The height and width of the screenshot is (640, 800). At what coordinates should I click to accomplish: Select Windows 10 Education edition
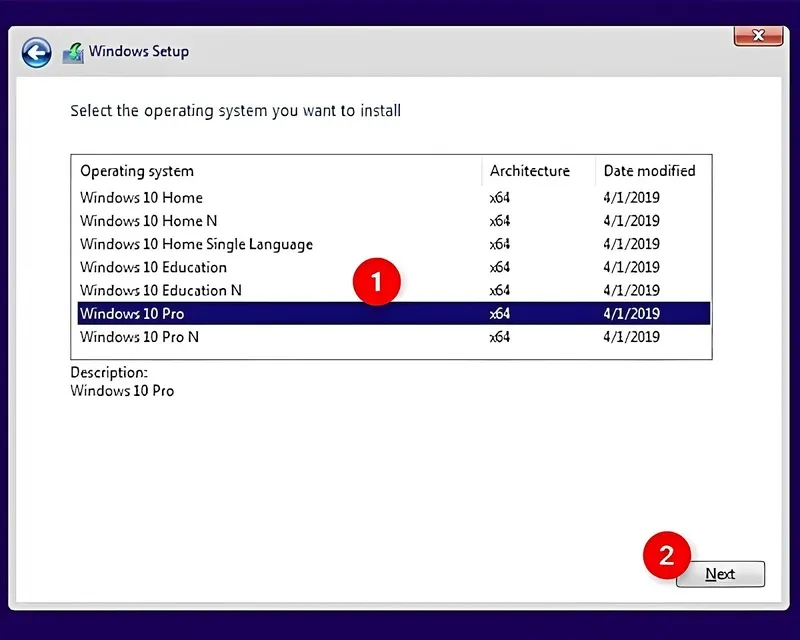pos(152,267)
